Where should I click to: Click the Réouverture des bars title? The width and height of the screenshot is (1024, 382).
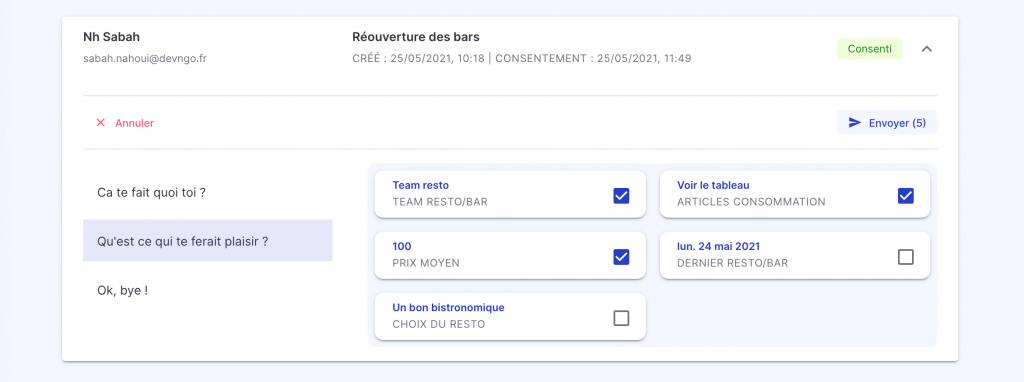416,37
